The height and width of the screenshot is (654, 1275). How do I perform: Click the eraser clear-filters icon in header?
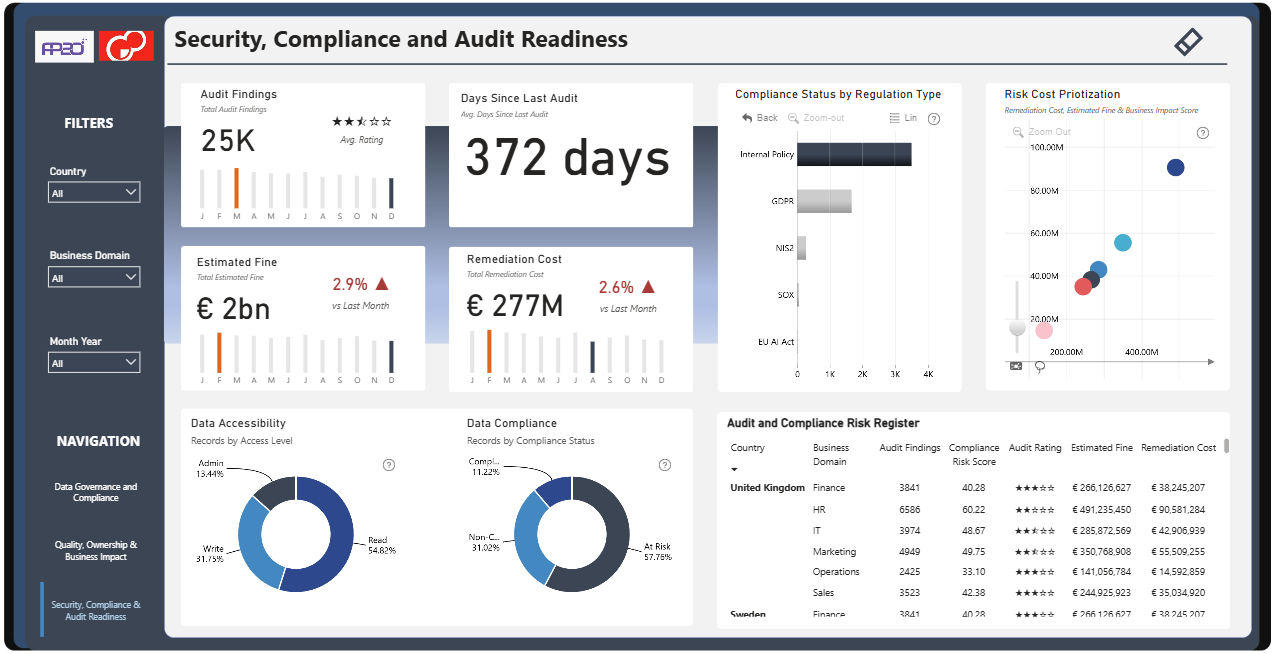click(x=1188, y=41)
